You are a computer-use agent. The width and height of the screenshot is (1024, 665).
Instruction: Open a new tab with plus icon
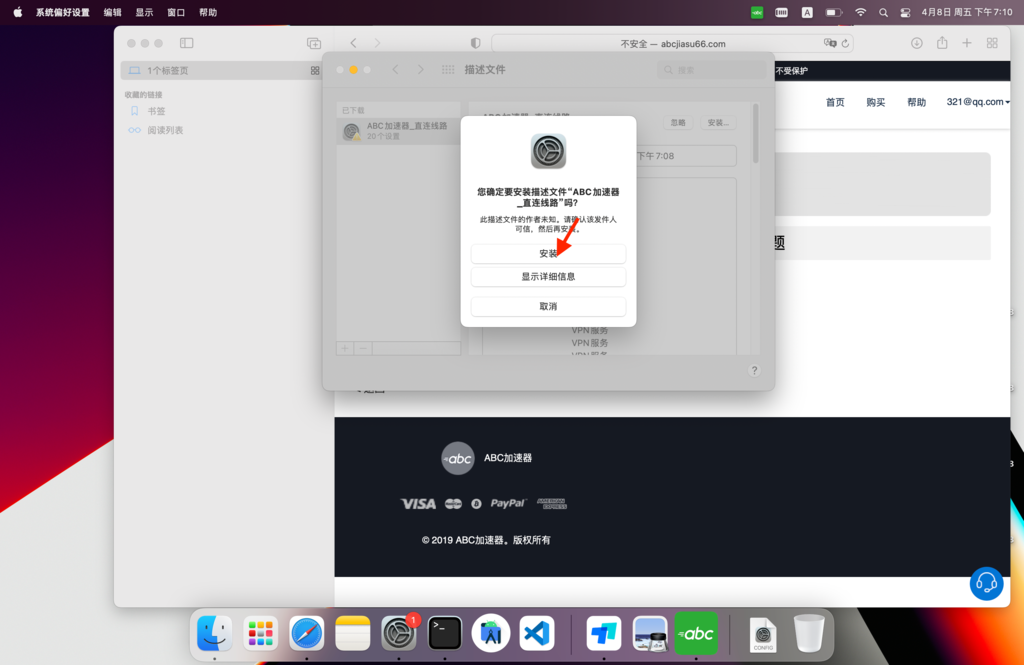(x=967, y=43)
